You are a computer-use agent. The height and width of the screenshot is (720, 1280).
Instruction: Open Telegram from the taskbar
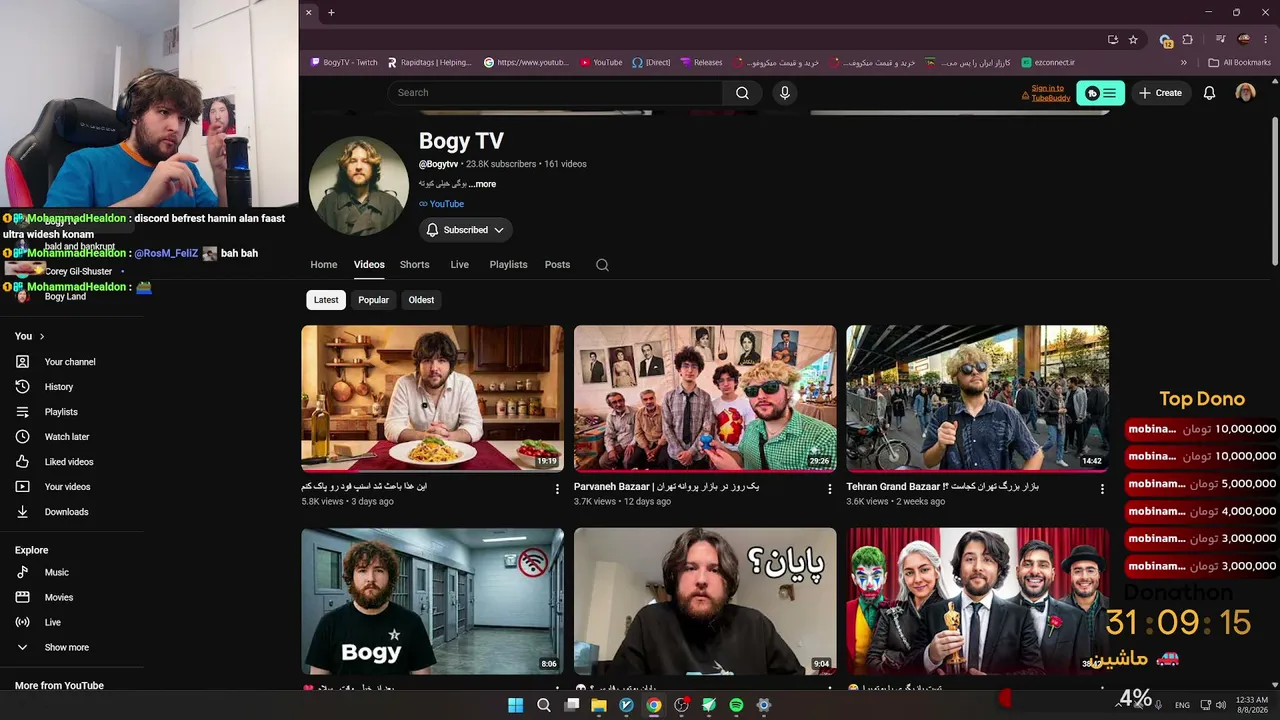(x=709, y=705)
